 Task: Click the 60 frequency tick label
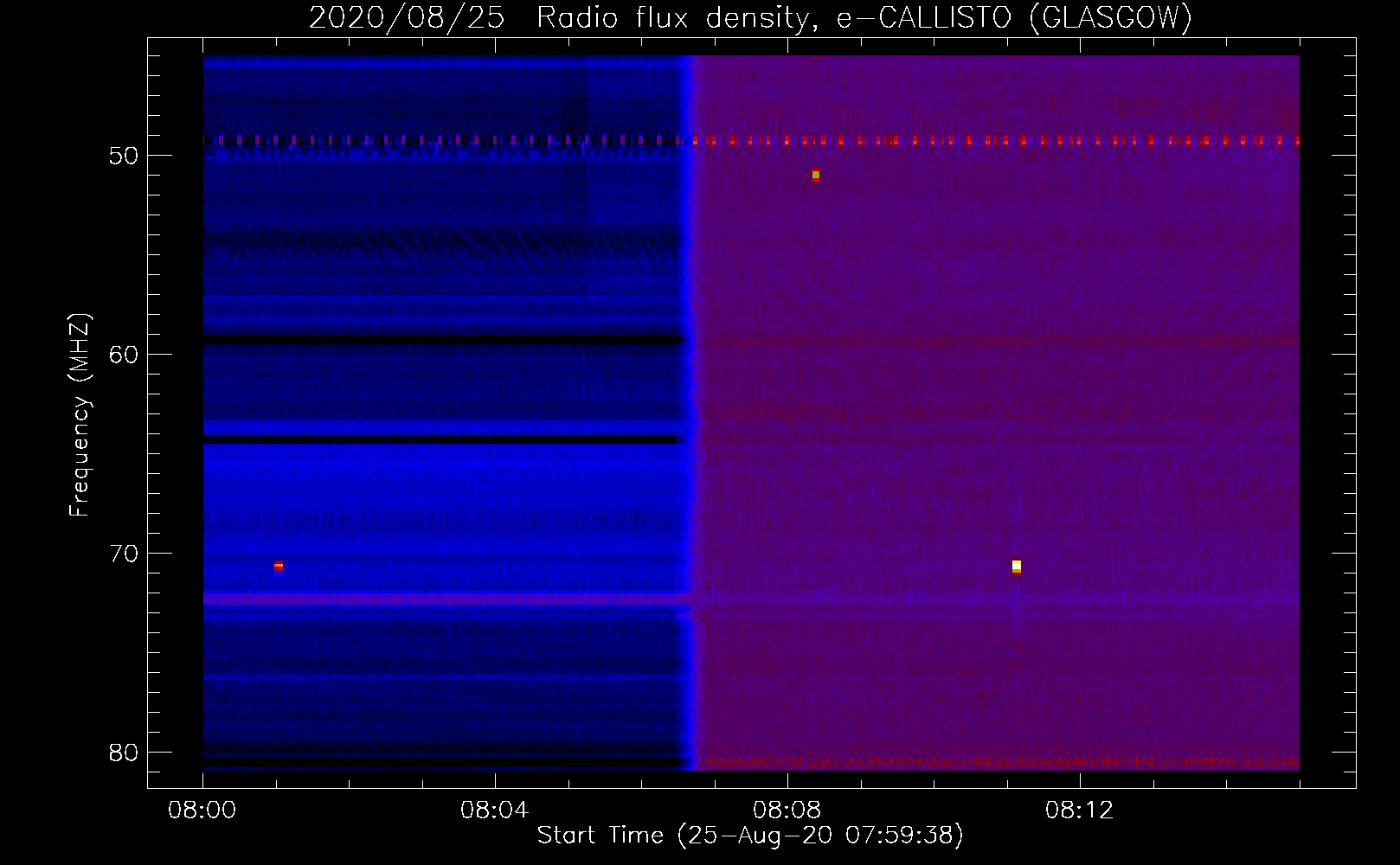[124, 355]
